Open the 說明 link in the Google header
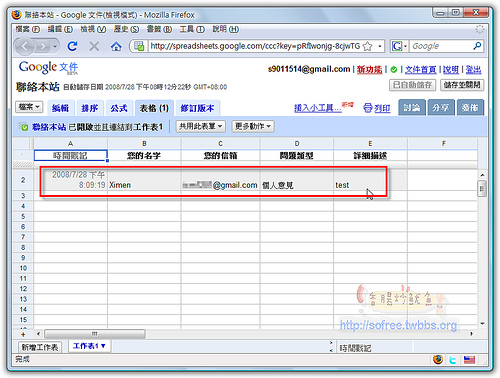 pos(451,69)
